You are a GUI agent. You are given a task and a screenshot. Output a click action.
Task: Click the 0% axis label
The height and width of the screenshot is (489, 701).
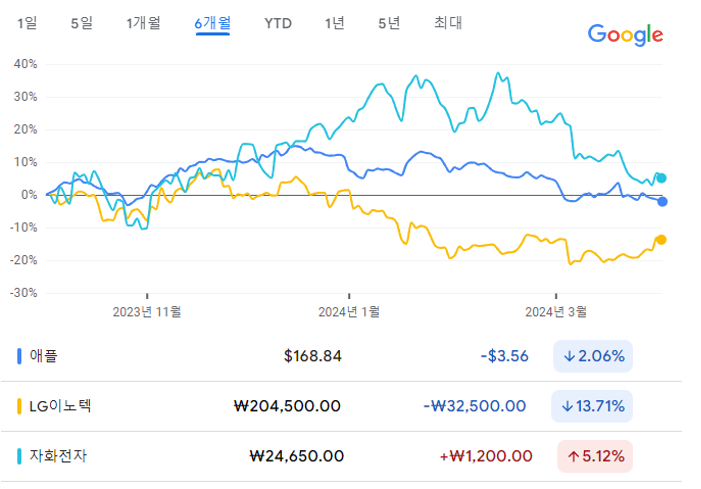[x=29, y=195]
